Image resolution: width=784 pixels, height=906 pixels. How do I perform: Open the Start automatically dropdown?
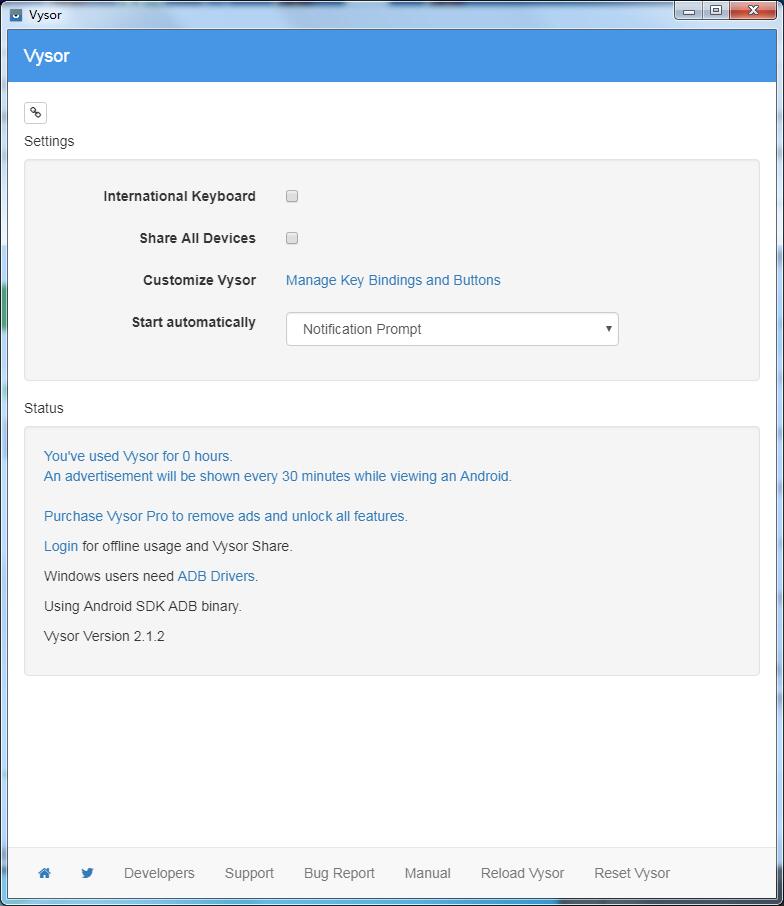[452, 329]
